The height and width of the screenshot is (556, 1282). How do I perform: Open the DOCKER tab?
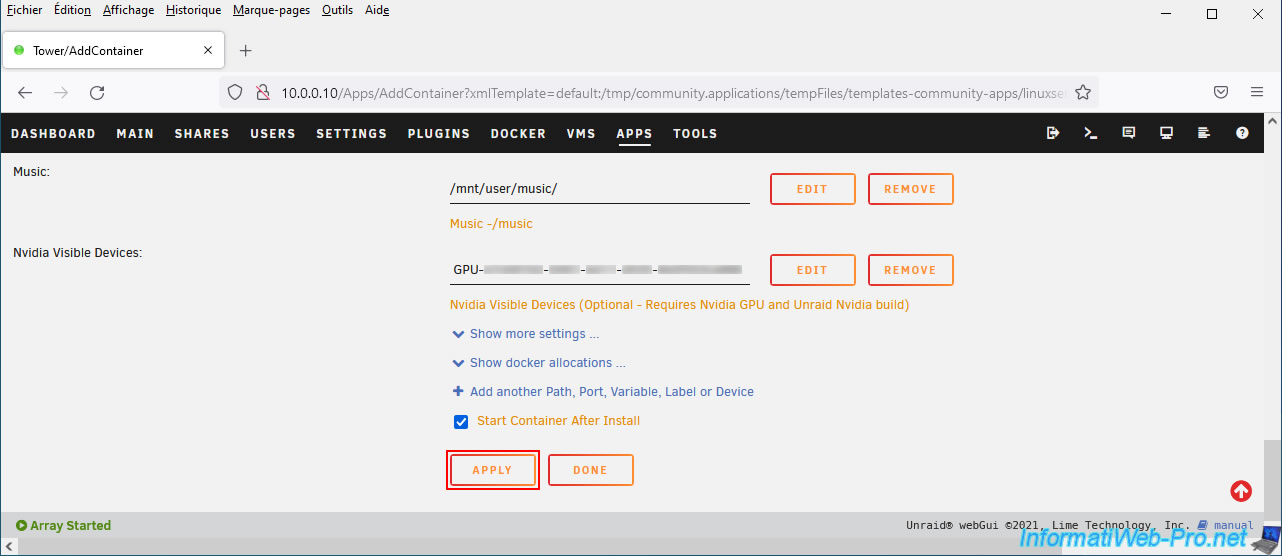click(x=518, y=134)
